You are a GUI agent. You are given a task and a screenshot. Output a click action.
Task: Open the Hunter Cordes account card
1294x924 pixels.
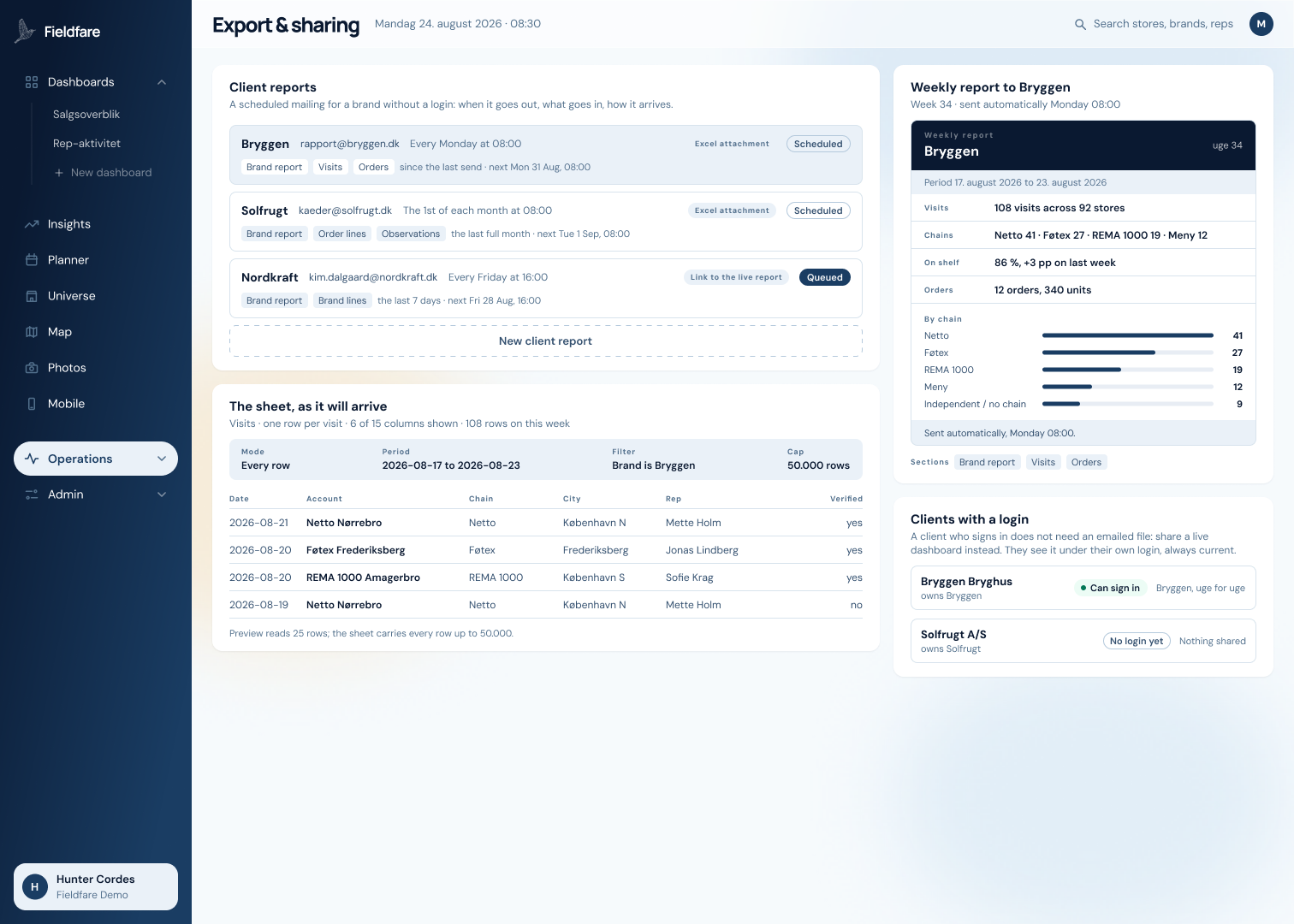click(96, 886)
